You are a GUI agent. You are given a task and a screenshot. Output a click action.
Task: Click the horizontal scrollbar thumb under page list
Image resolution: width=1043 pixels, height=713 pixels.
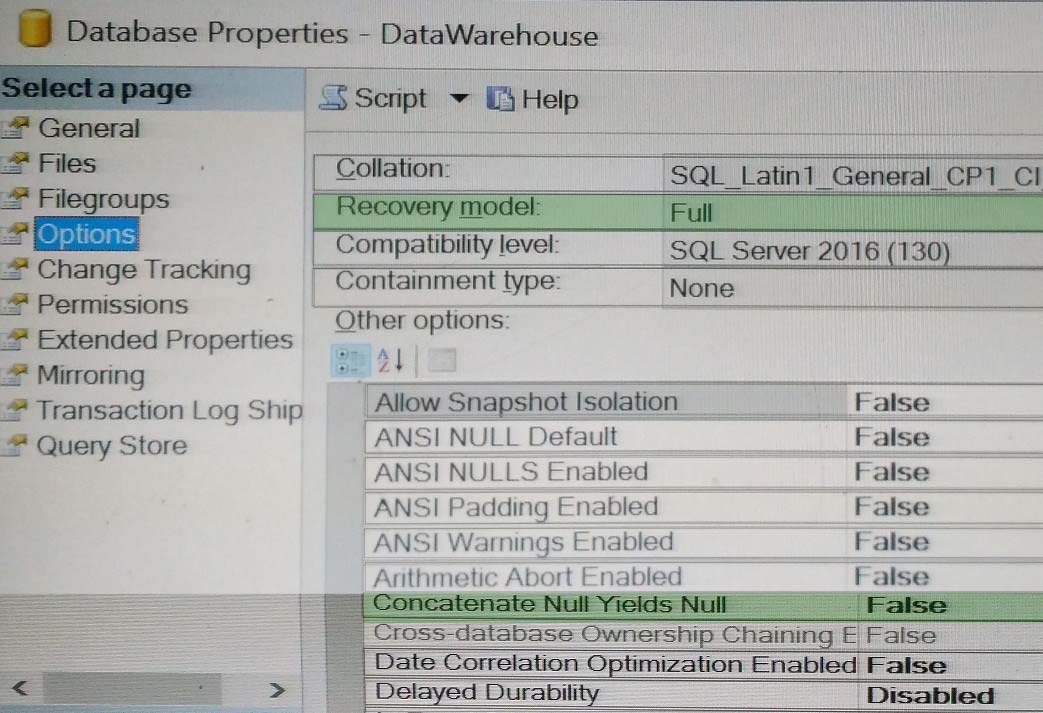pos(132,688)
